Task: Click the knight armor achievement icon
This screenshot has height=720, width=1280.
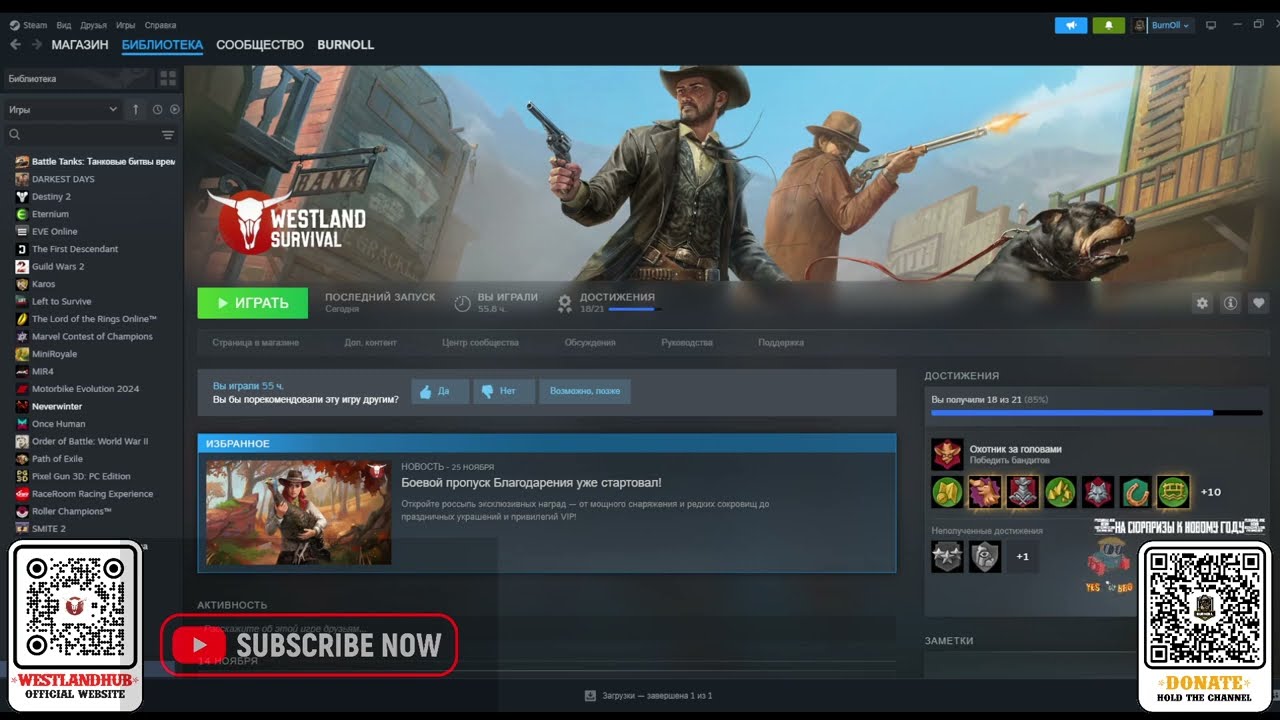Action: pos(1022,491)
